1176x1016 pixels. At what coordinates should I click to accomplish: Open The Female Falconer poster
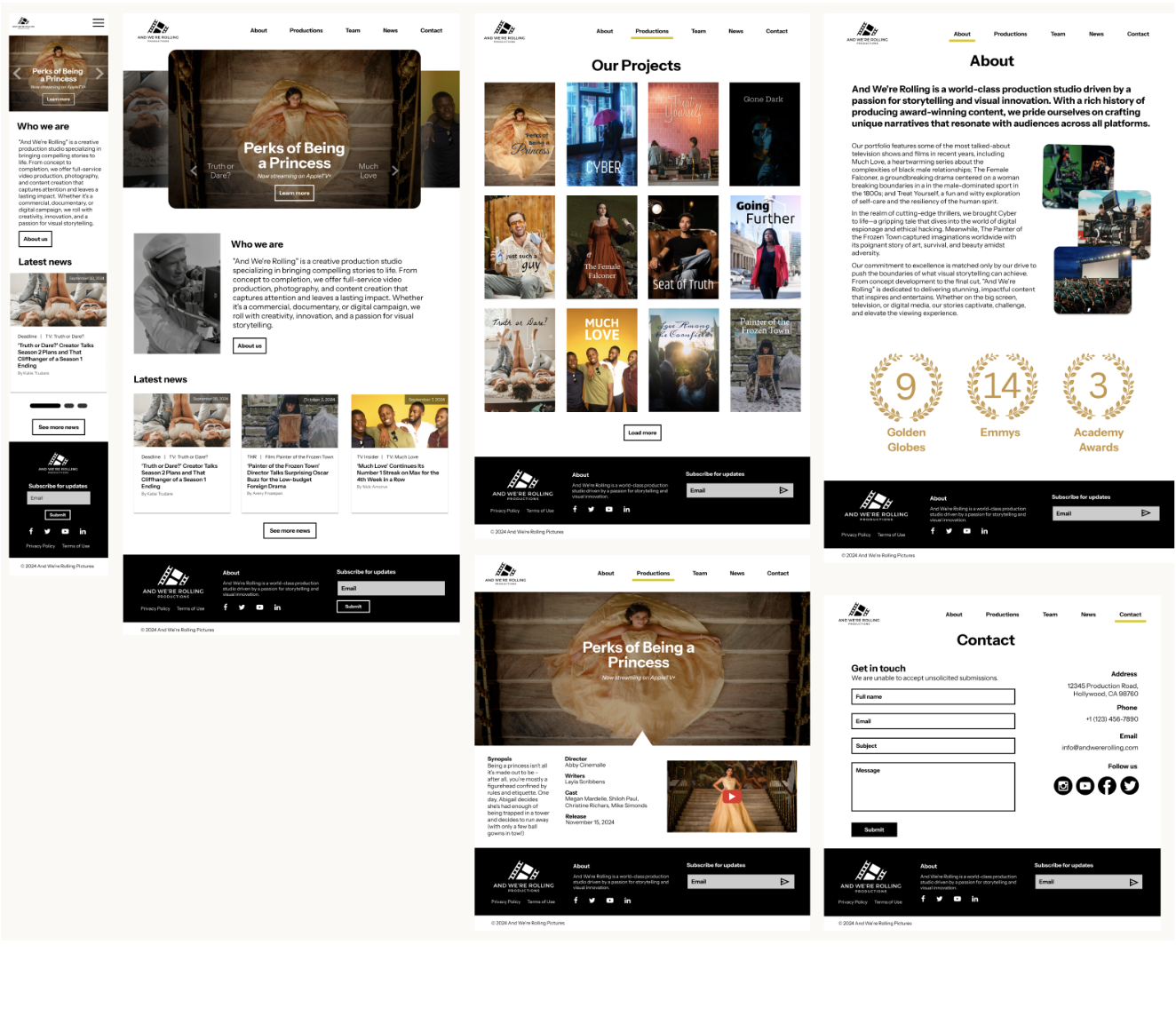[601, 247]
